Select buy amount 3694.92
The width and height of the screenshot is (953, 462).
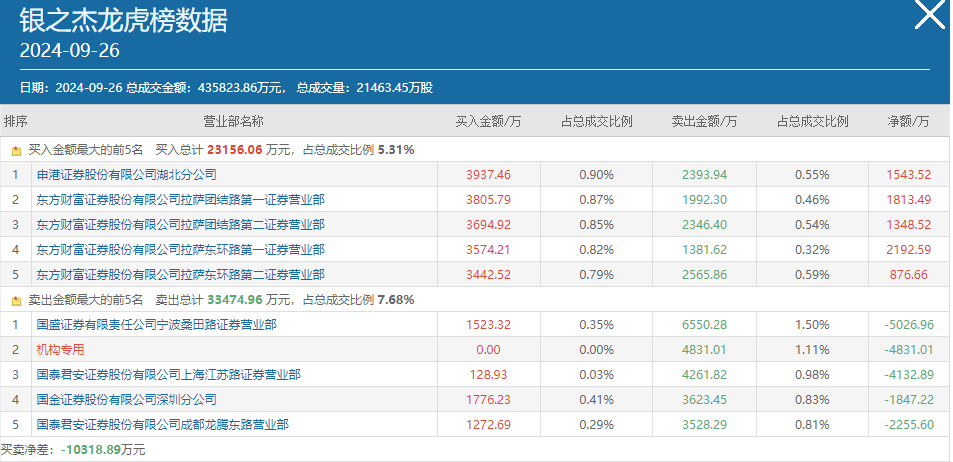pyautogui.click(x=489, y=225)
